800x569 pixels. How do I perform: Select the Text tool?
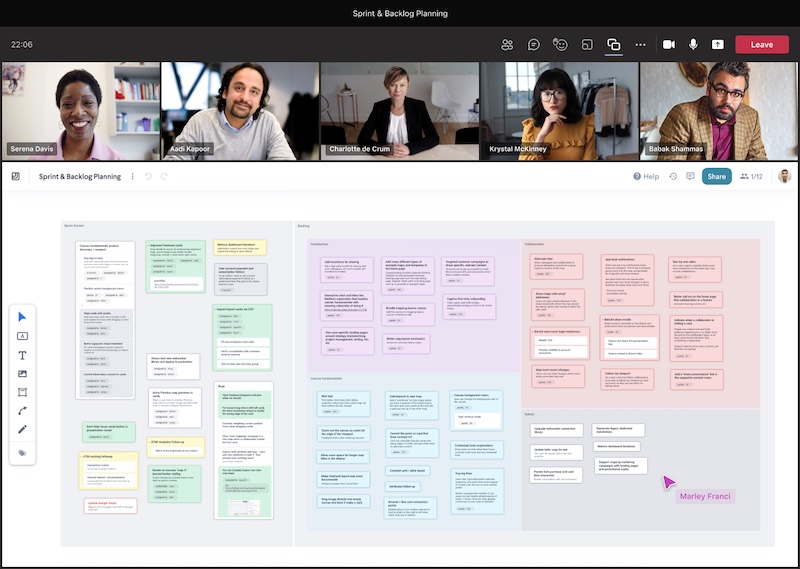pyautogui.click(x=22, y=355)
